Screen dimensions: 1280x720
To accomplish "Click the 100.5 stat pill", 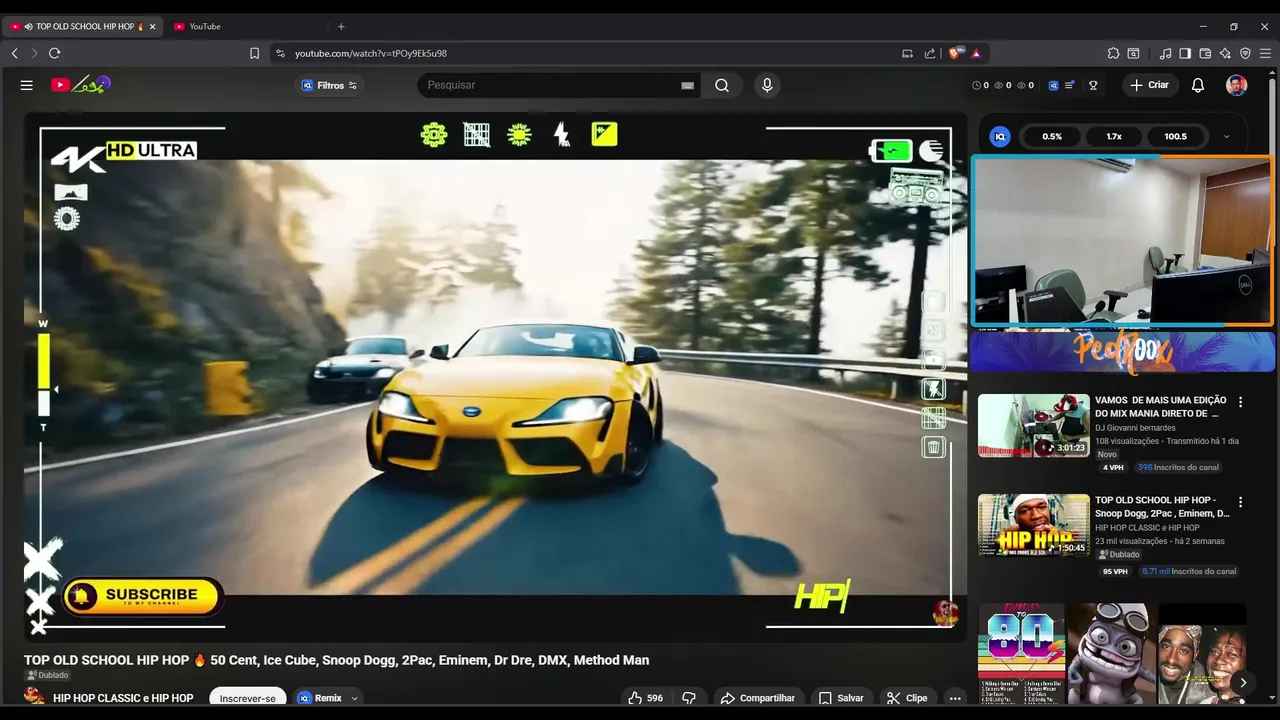I will pos(1176,136).
